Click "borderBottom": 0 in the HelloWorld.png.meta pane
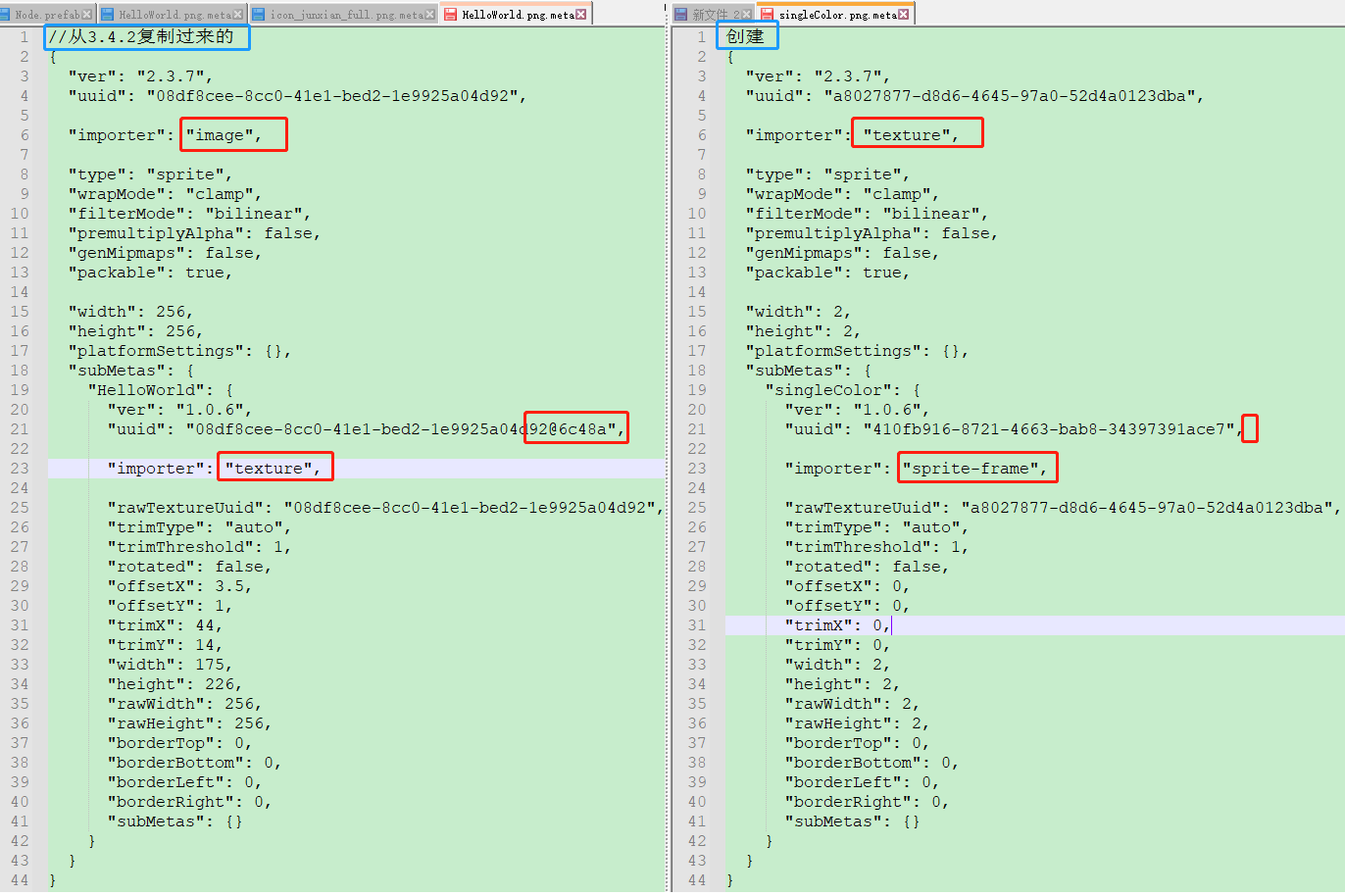Image resolution: width=1345 pixels, height=896 pixels. point(195,763)
